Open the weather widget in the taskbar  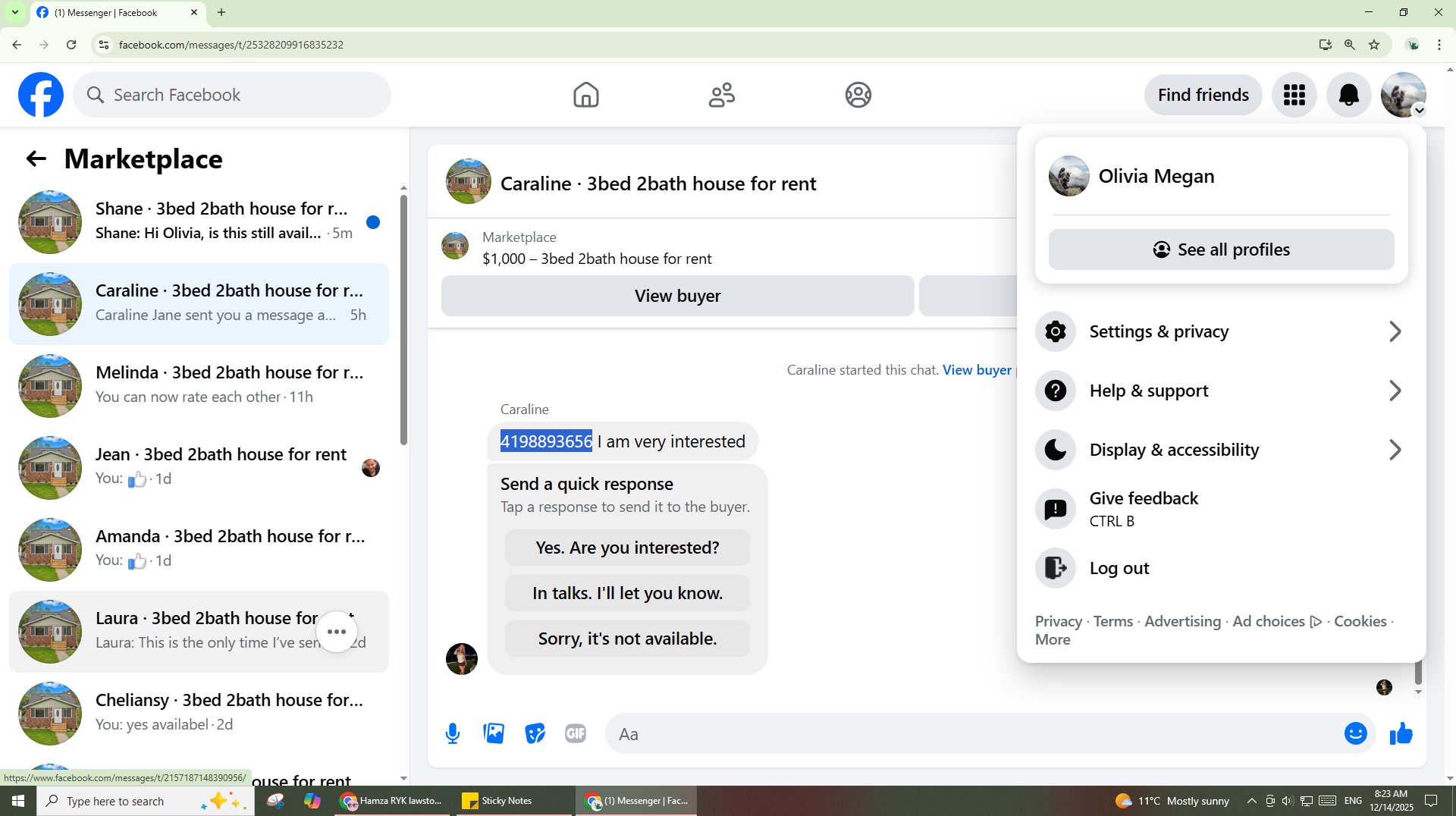tap(1172, 801)
